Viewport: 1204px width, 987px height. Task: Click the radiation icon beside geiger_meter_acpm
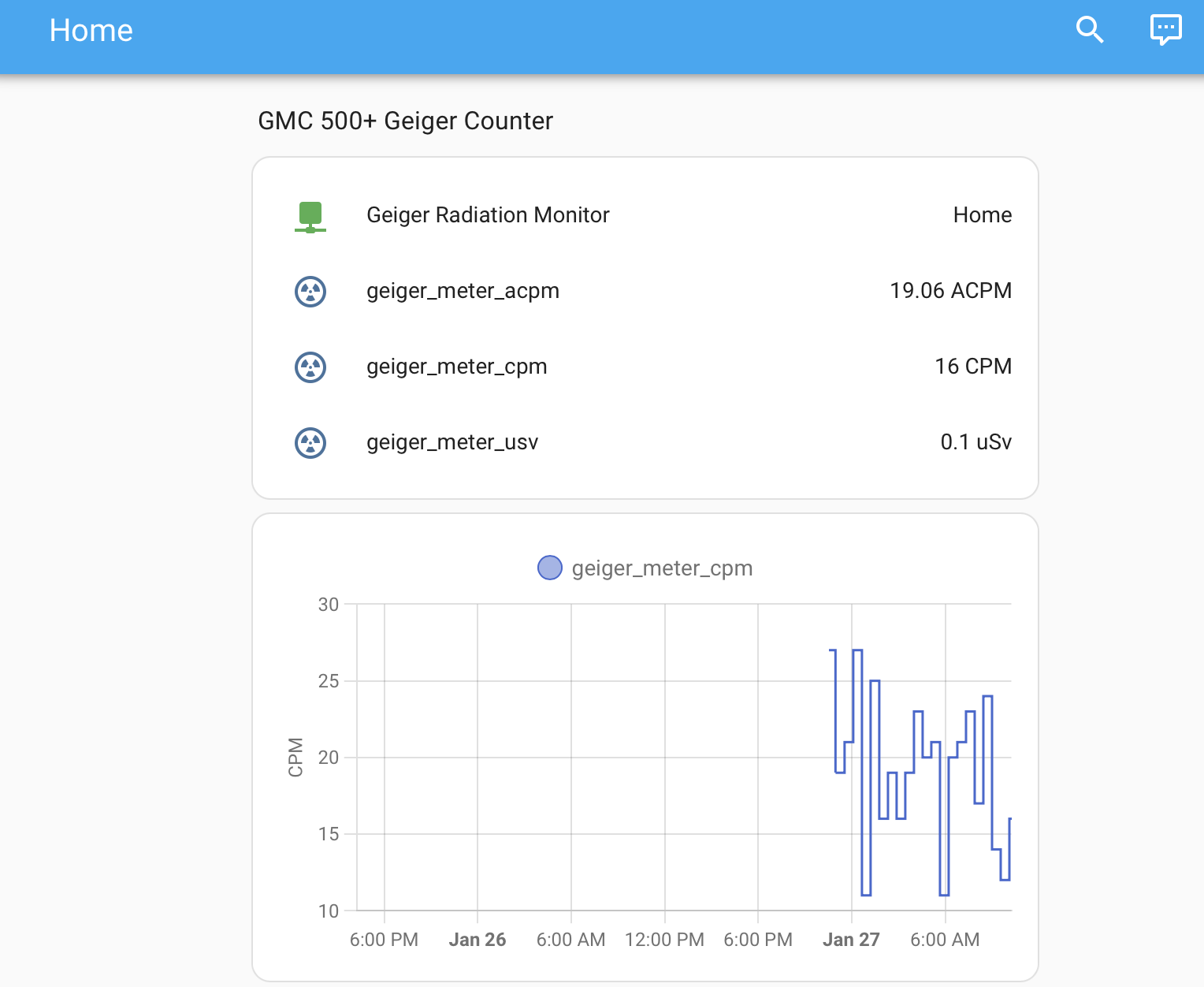tap(310, 292)
